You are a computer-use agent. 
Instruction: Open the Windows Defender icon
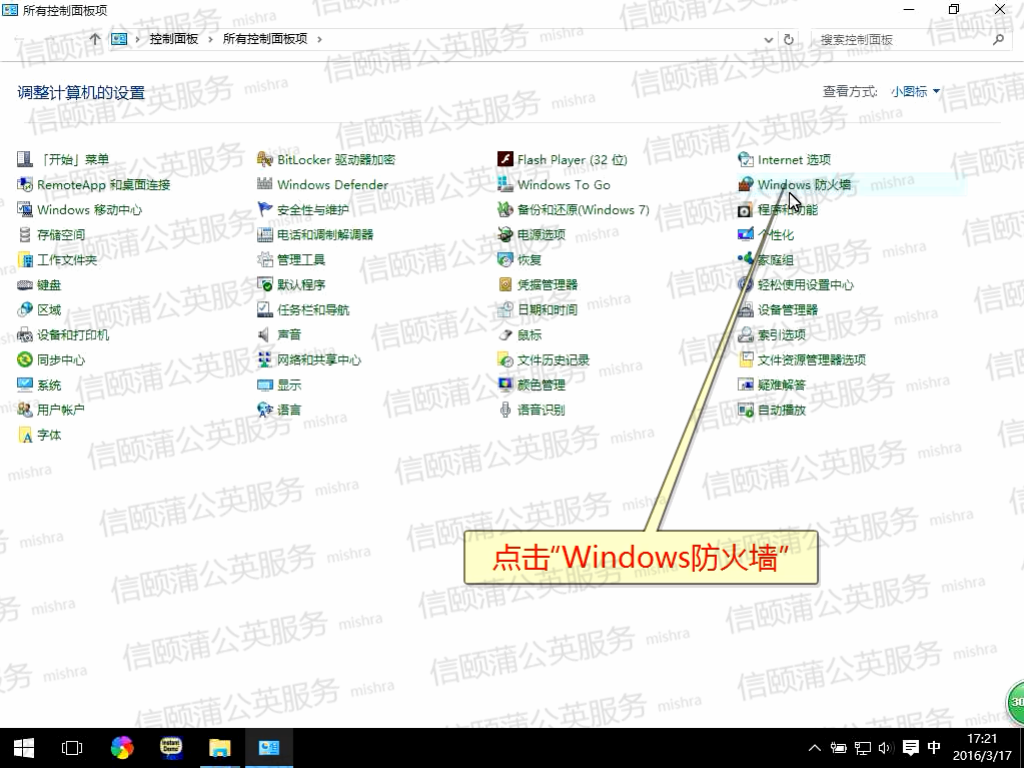click(265, 185)
